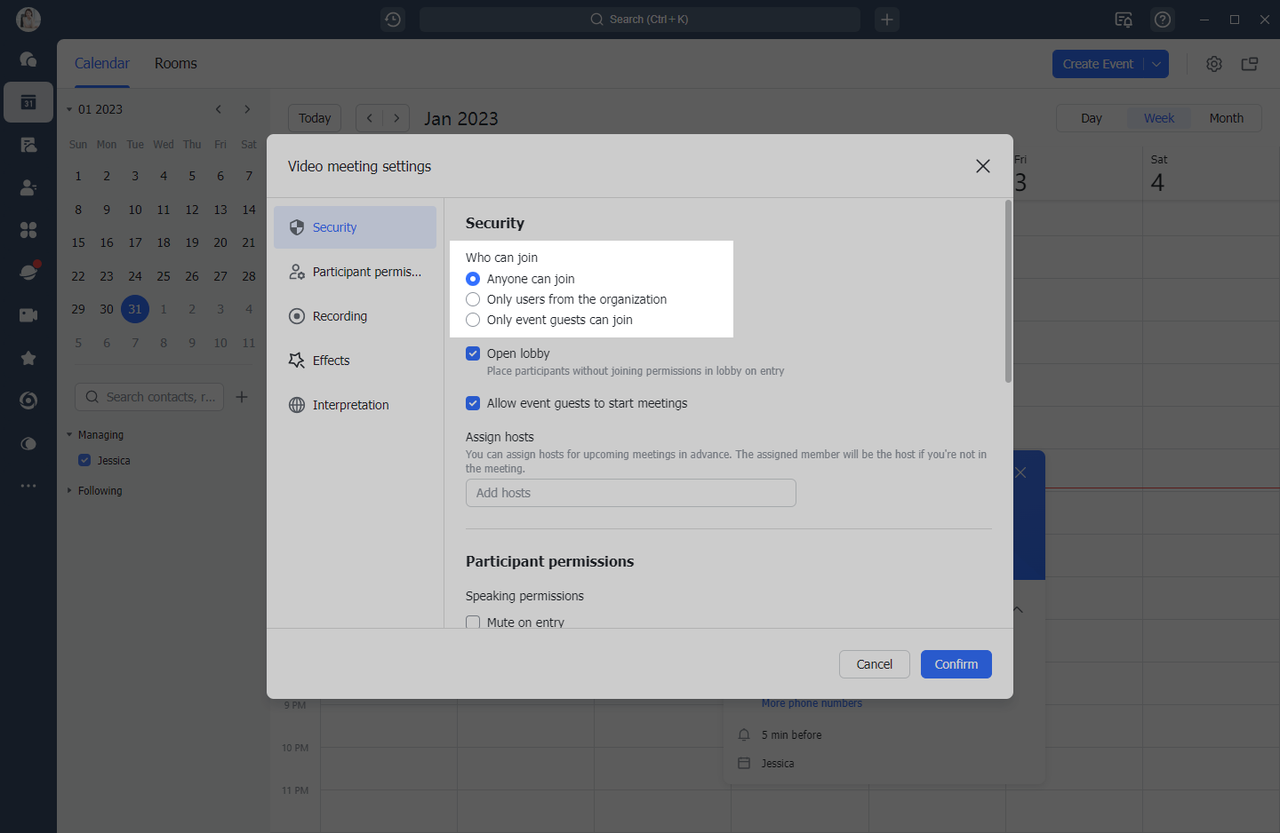1280x833 pixels.
Task: Open the help question mark icon
Action: coord(1162,20)
